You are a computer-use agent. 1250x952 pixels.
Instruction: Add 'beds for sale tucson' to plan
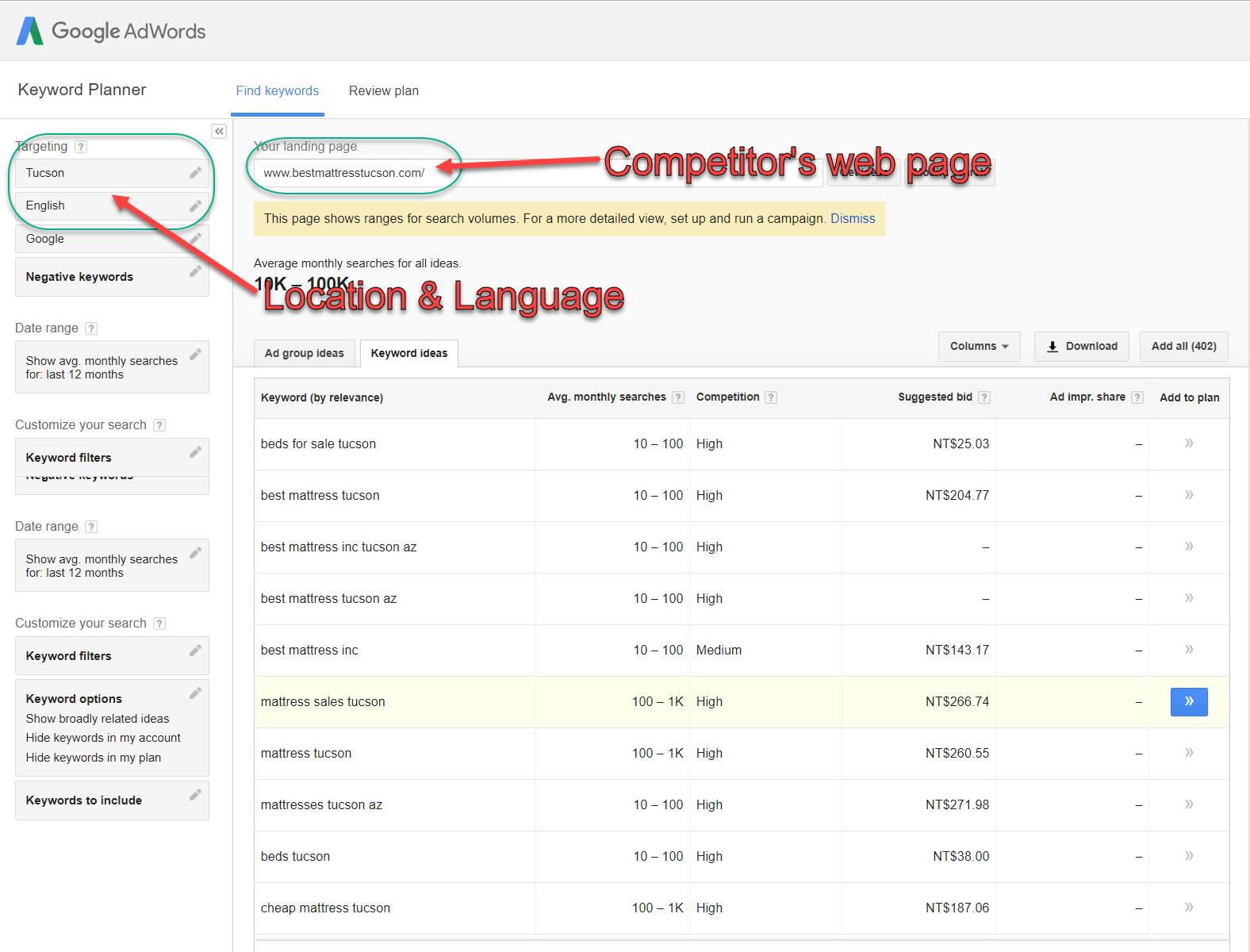[x=1188, y=443]
